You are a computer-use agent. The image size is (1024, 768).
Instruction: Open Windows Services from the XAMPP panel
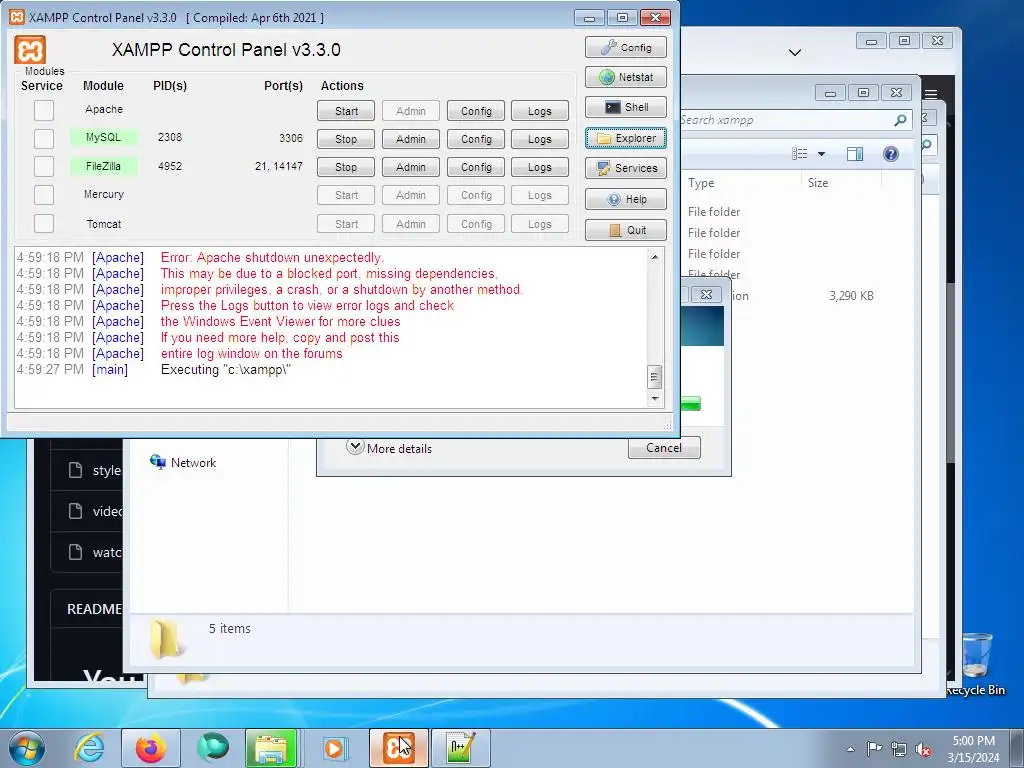[626, 168]
